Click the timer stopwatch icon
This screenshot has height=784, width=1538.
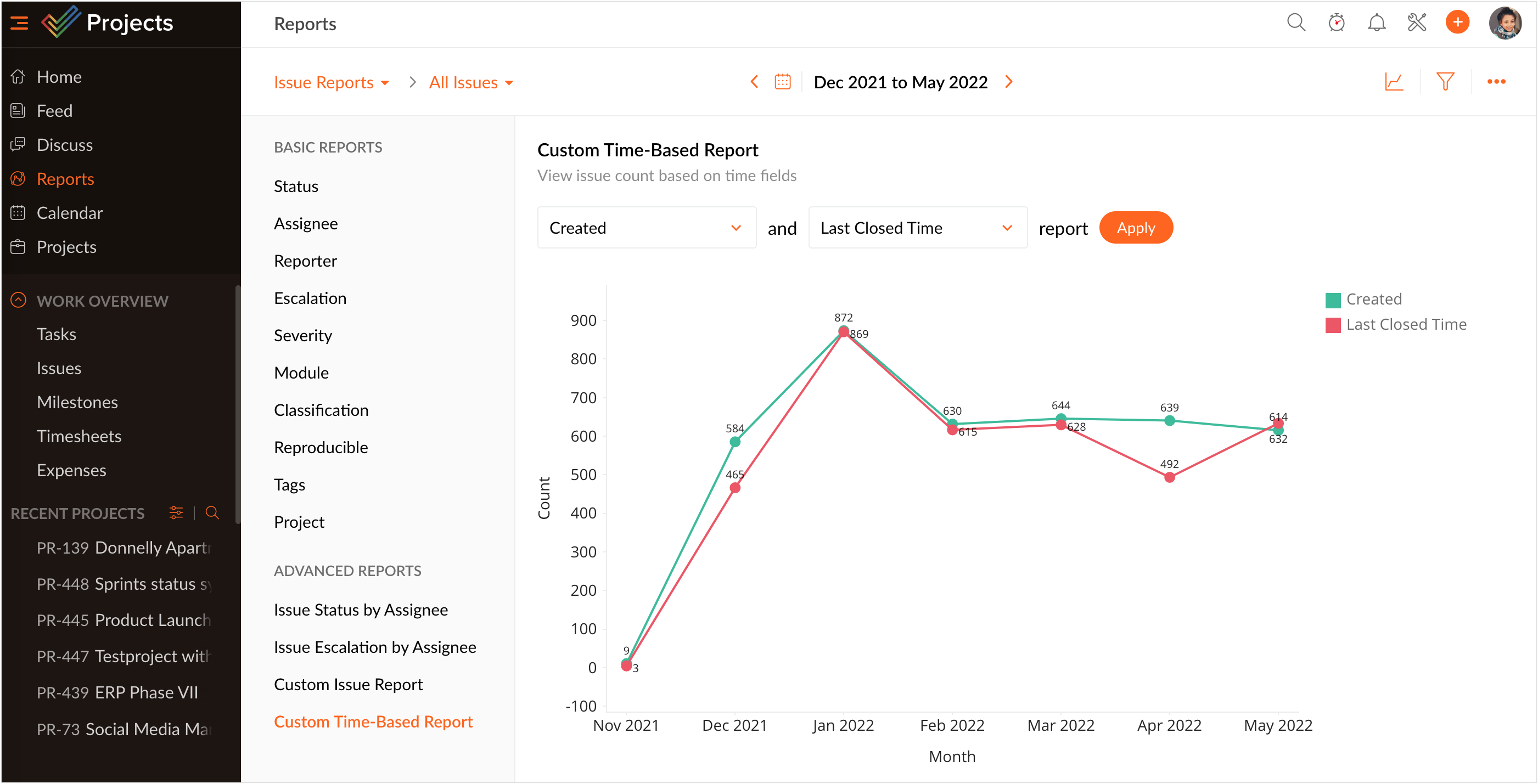(1336, 22)
